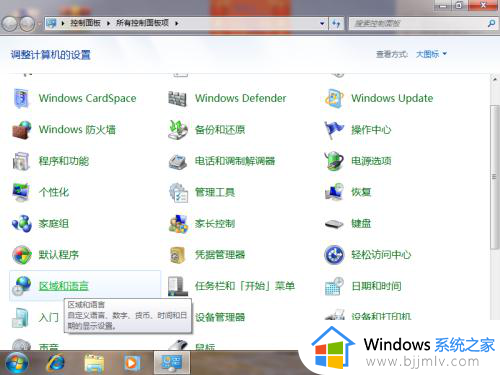Launch Windows Media Player from taskbar
The width and height of the screenshot is (500, 375).
[x=131, y=363]
